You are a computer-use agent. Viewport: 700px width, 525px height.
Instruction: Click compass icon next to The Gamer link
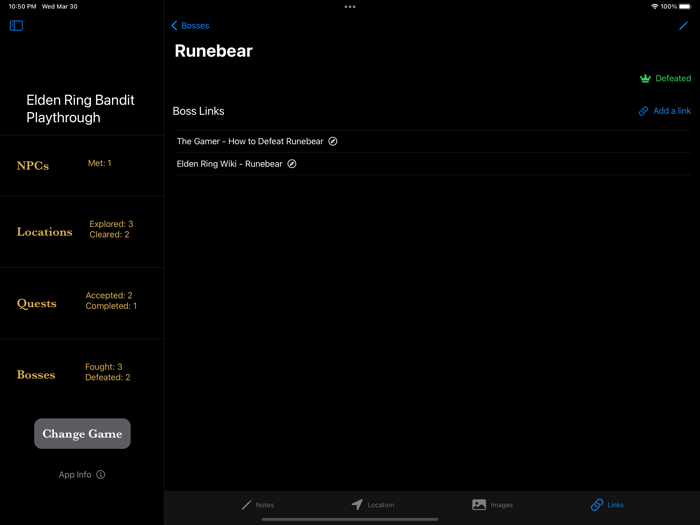333,141
